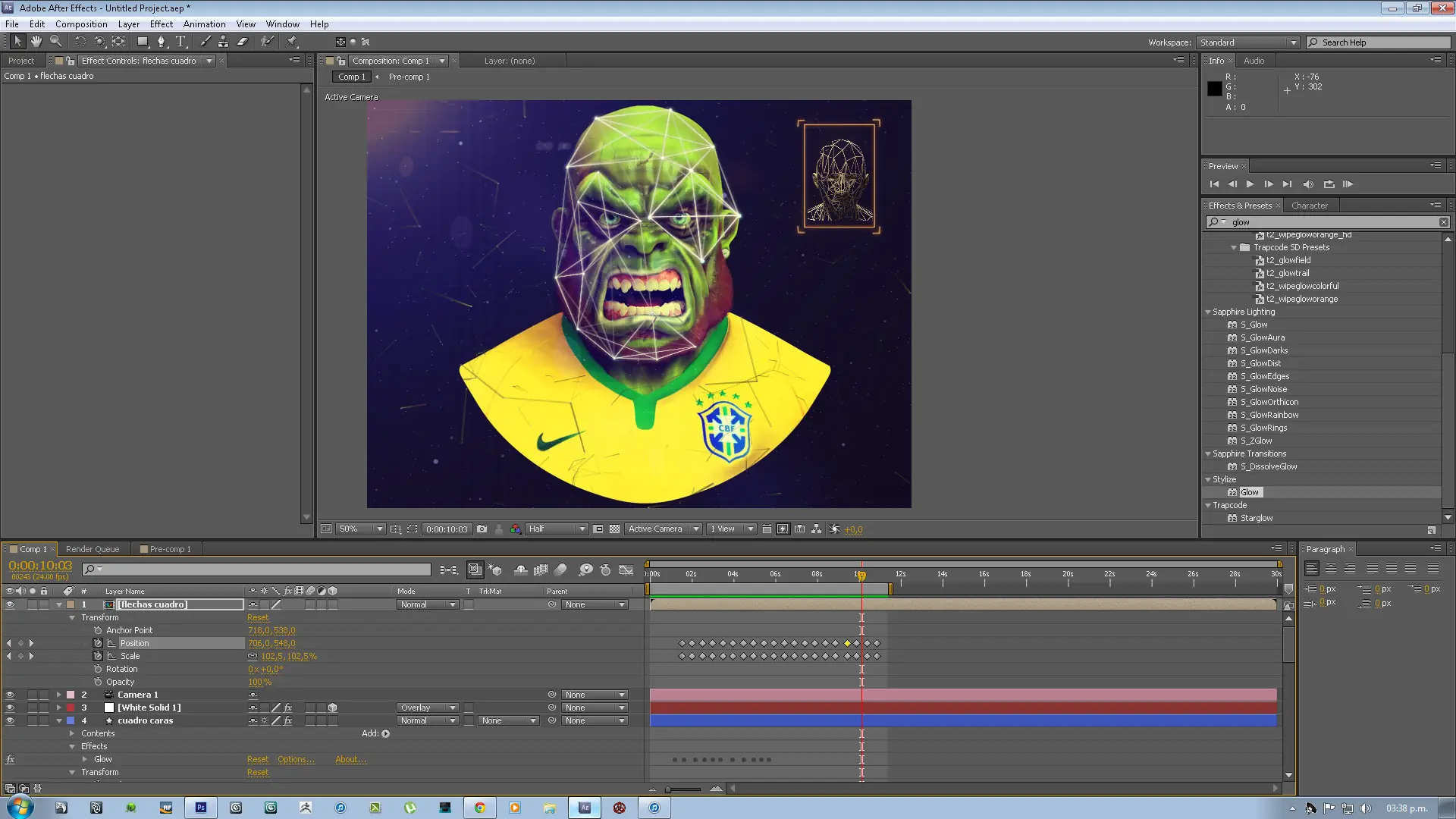Left-align text in Paragraph panel
Viewport: 1456px width, 819px height.
[1312, 568]
